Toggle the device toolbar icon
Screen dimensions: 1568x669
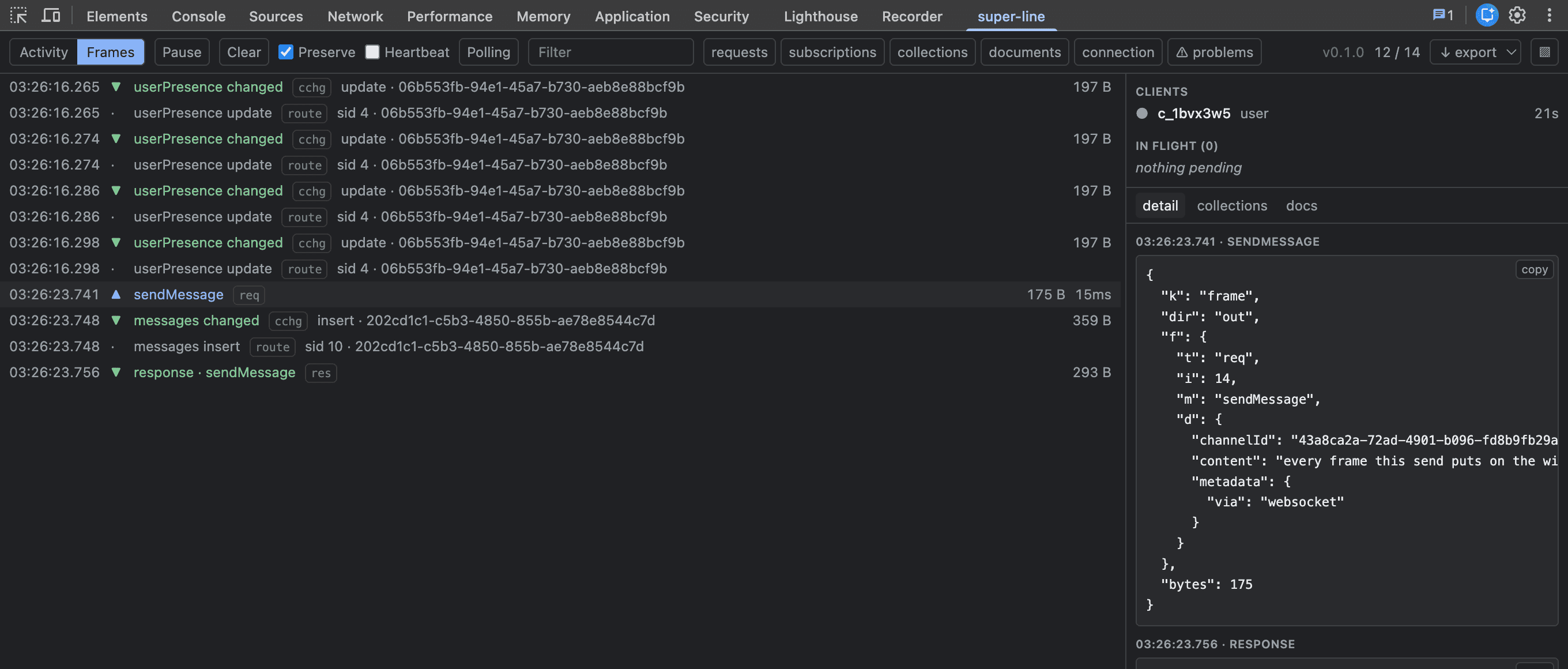pyautogui.click(x=51, y=15)
